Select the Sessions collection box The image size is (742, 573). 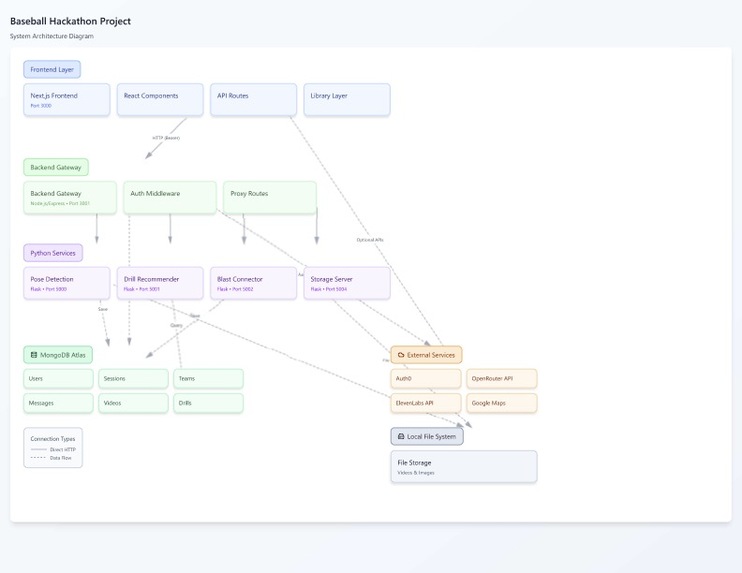(x=133, y=379)
